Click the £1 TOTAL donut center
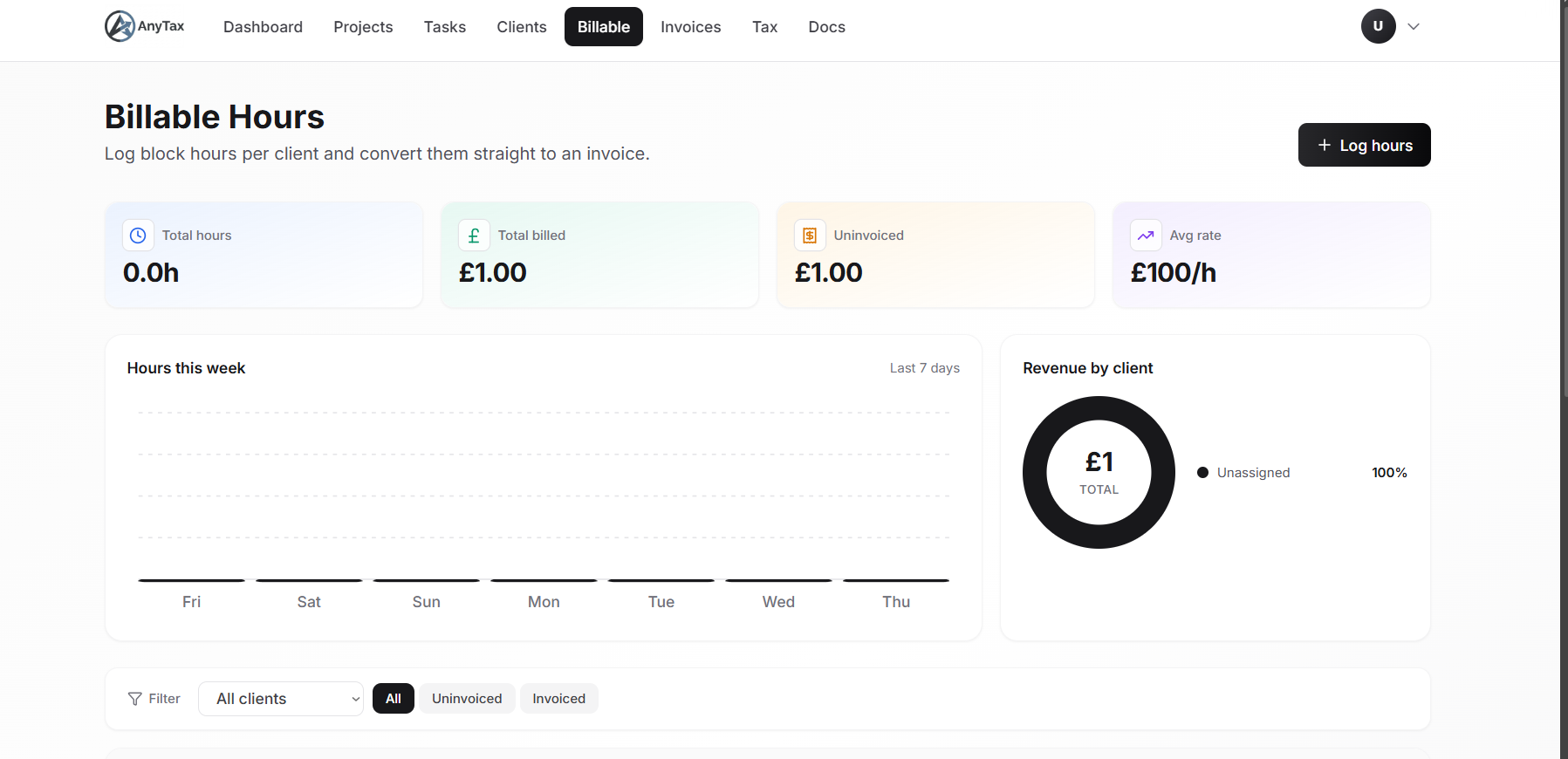This screenshot has height=759, width=1568. [1099, 473]
